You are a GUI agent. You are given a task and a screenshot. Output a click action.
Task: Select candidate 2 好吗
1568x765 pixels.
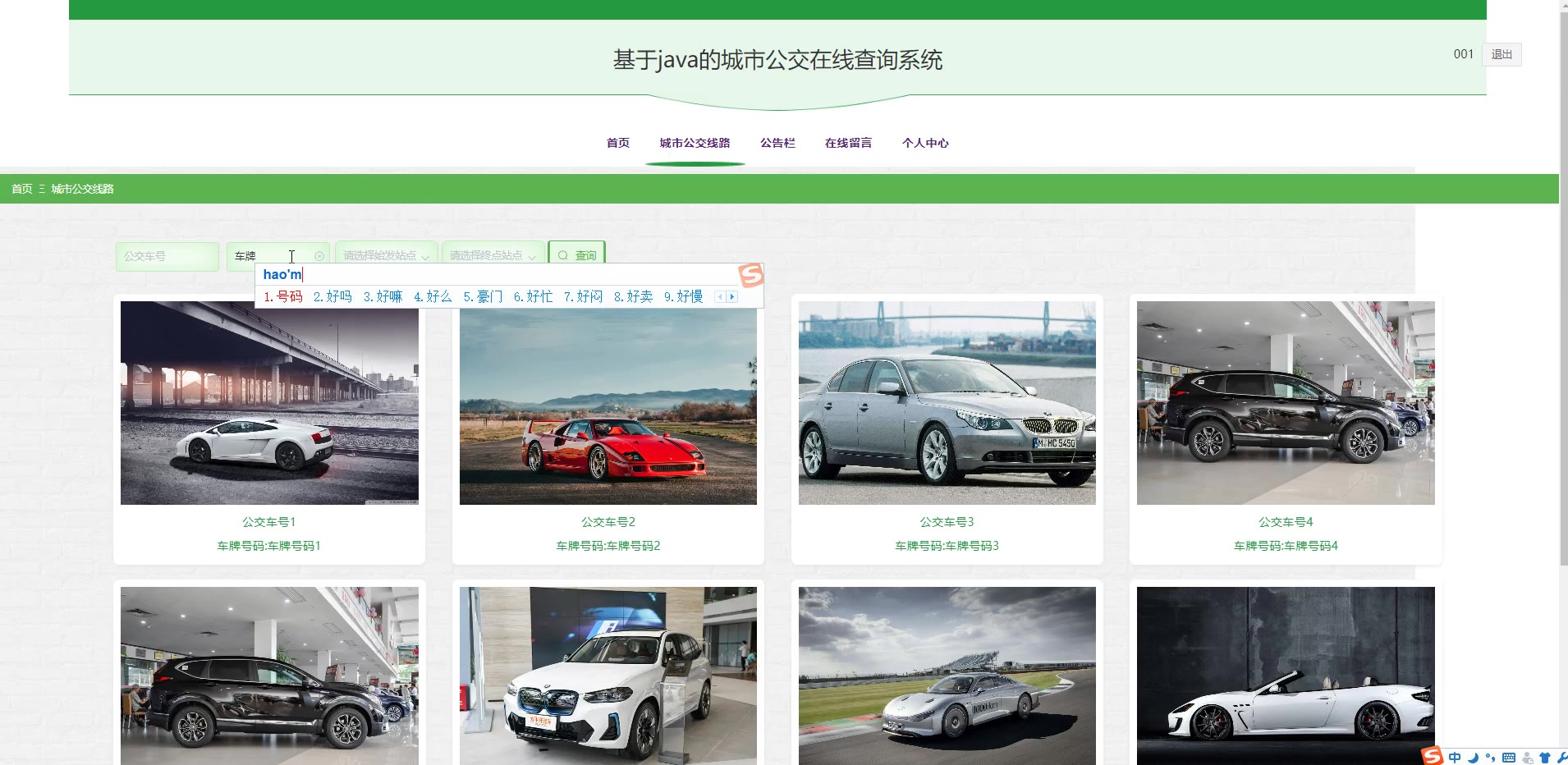coord(332,297)
